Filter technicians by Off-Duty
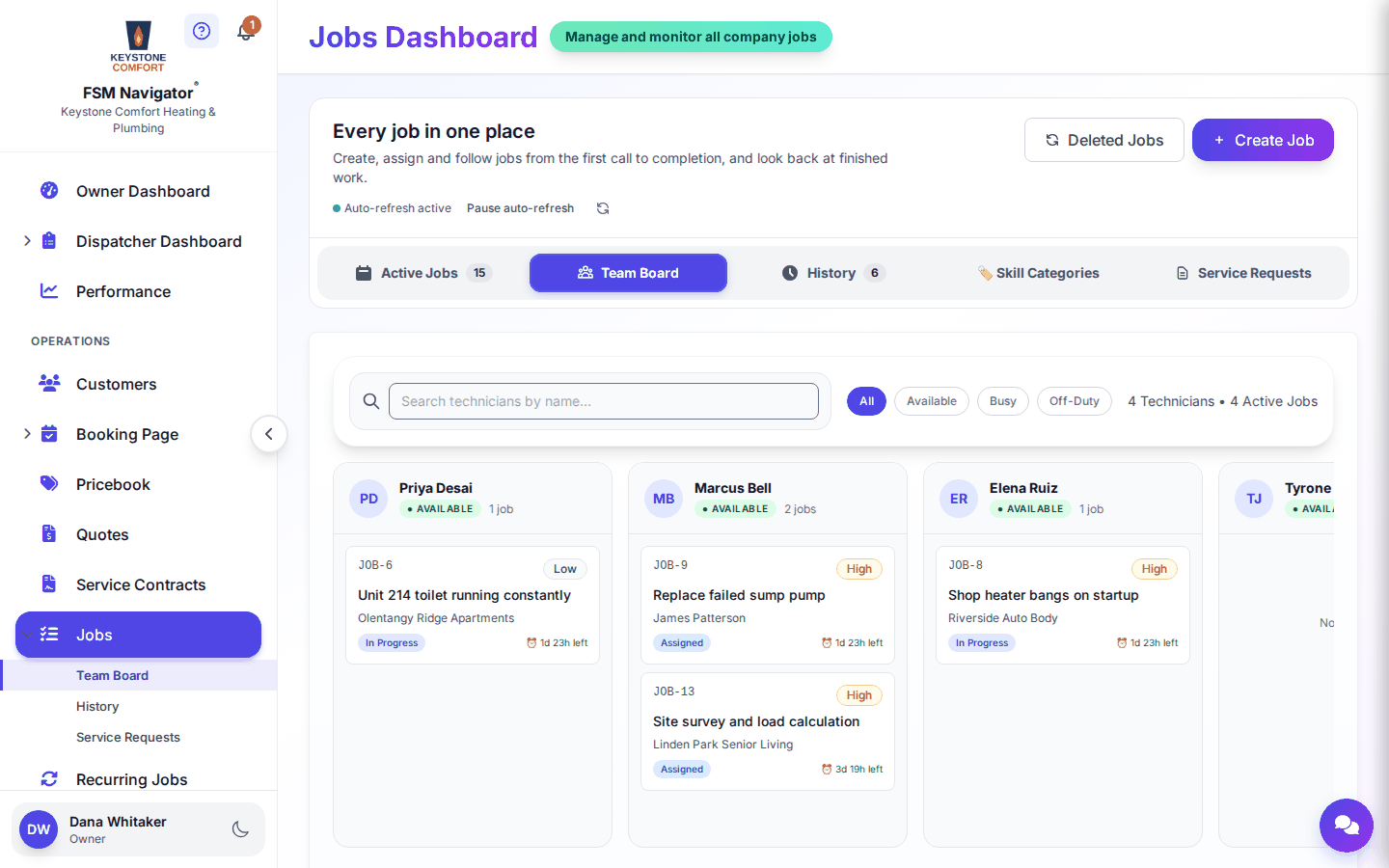Image resolution: width=1389 pixels, height=868 pixels. pos(1075,401)
